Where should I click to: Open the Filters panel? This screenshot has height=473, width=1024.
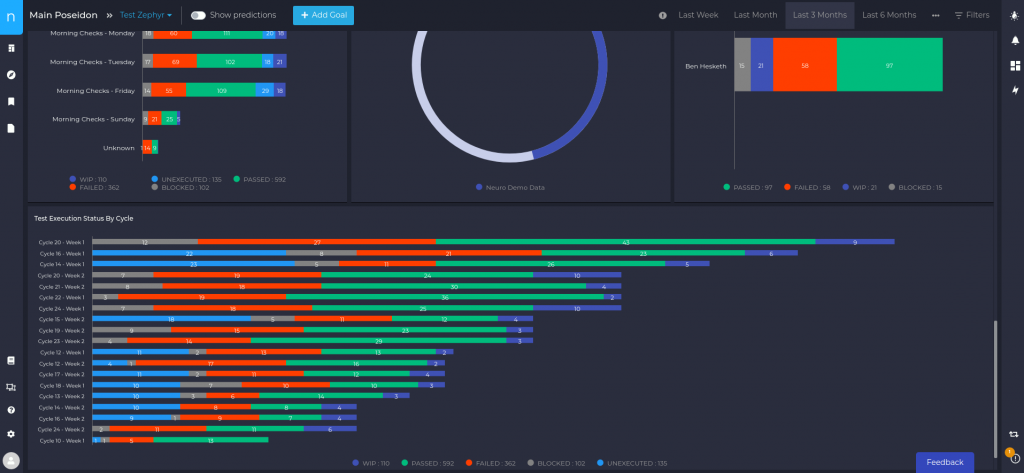(972, 15)
